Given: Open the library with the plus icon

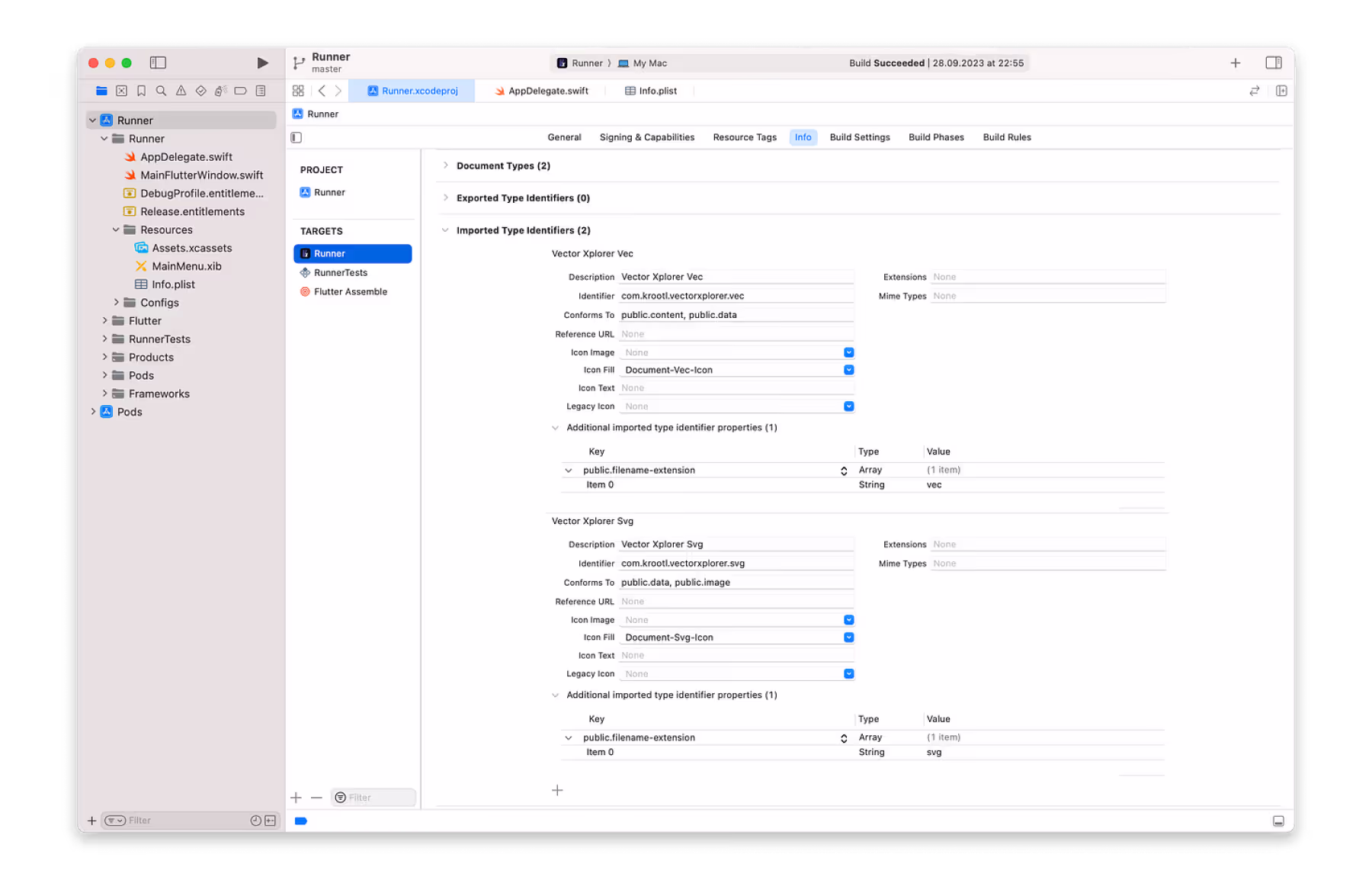Looking at the screenshot, I should (1235, 63).
